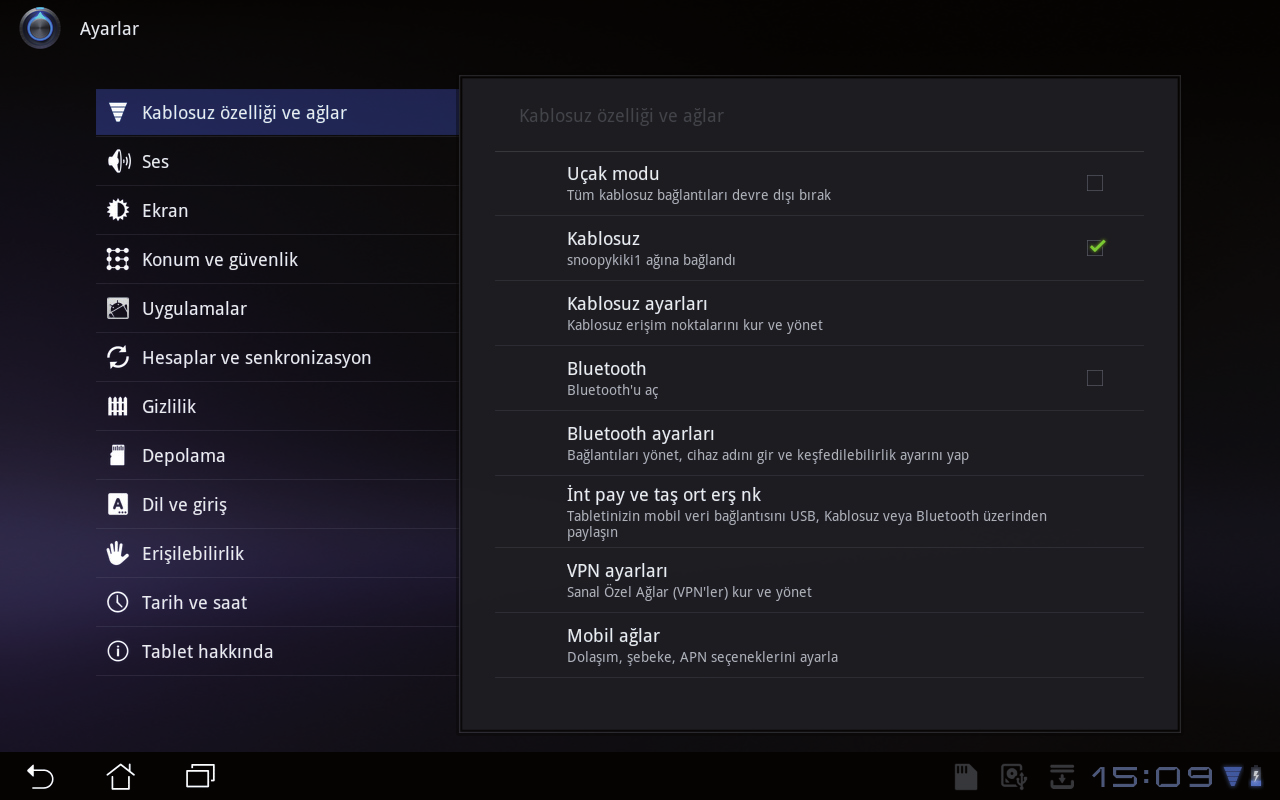Click the brightness icon next to Ekran

[x=118, y=210]
